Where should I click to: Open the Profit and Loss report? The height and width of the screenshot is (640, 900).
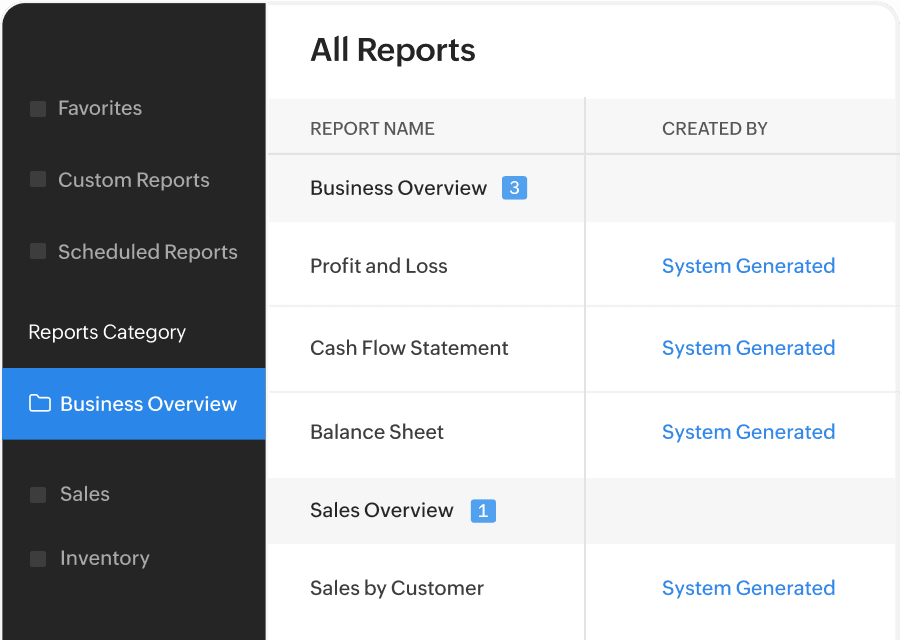coord(379,266)
